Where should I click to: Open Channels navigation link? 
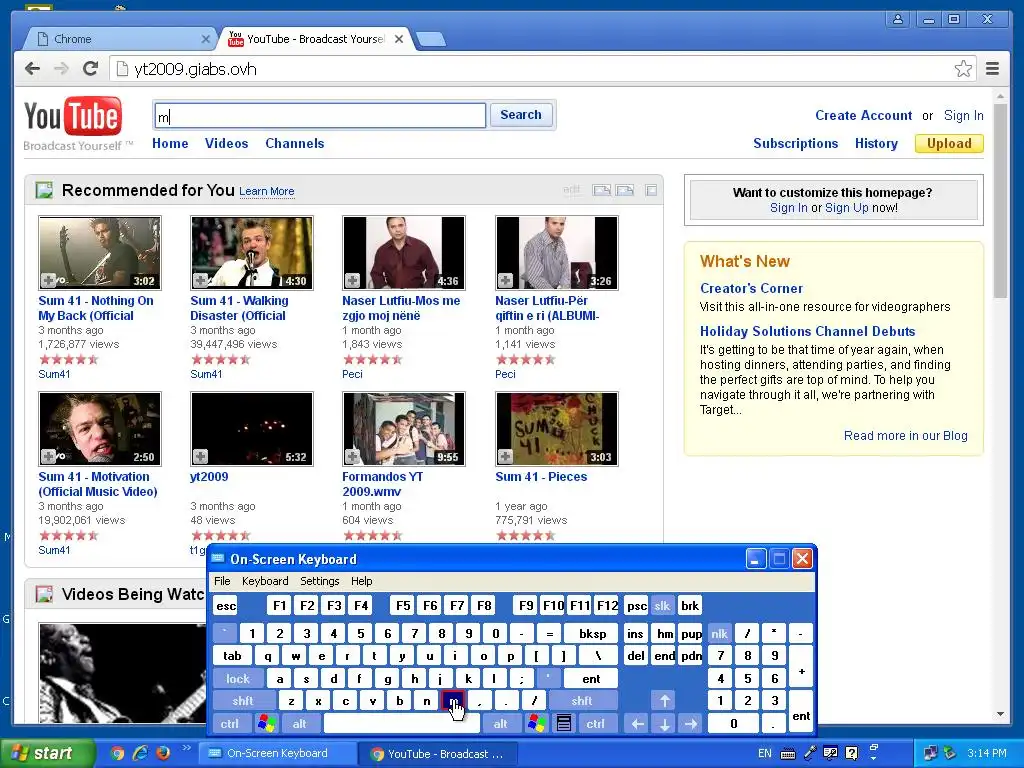tap(295, 143)
